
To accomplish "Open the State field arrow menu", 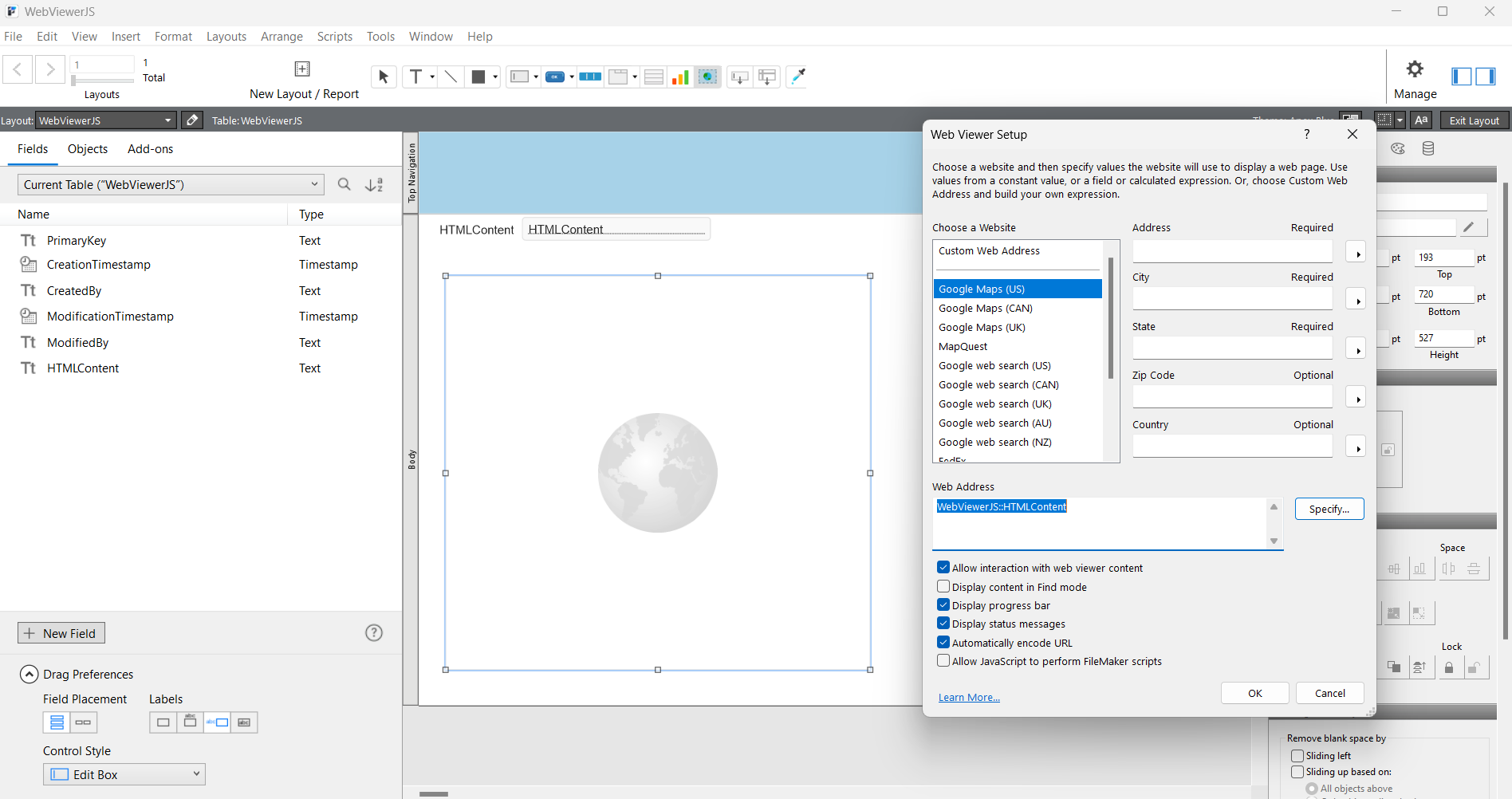I will [x=1356, y=349].
